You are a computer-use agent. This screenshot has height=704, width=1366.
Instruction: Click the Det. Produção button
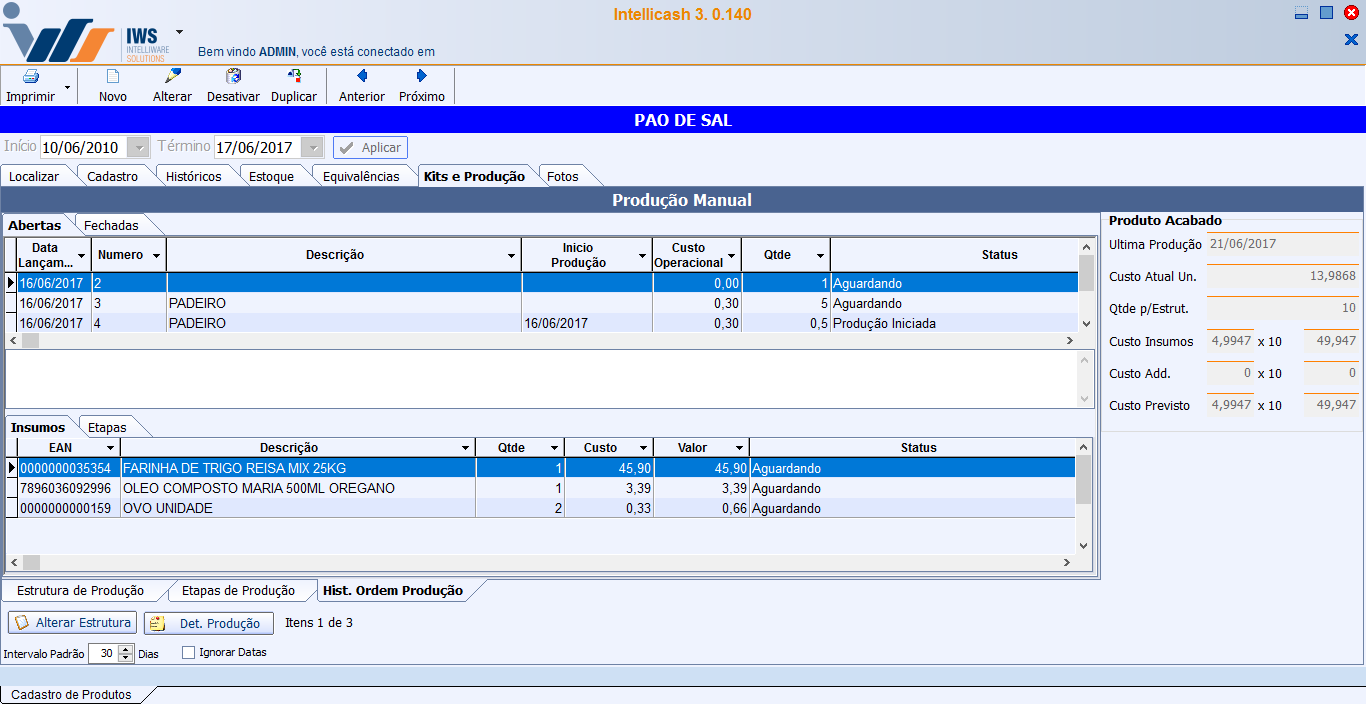(x=208, y=624)
